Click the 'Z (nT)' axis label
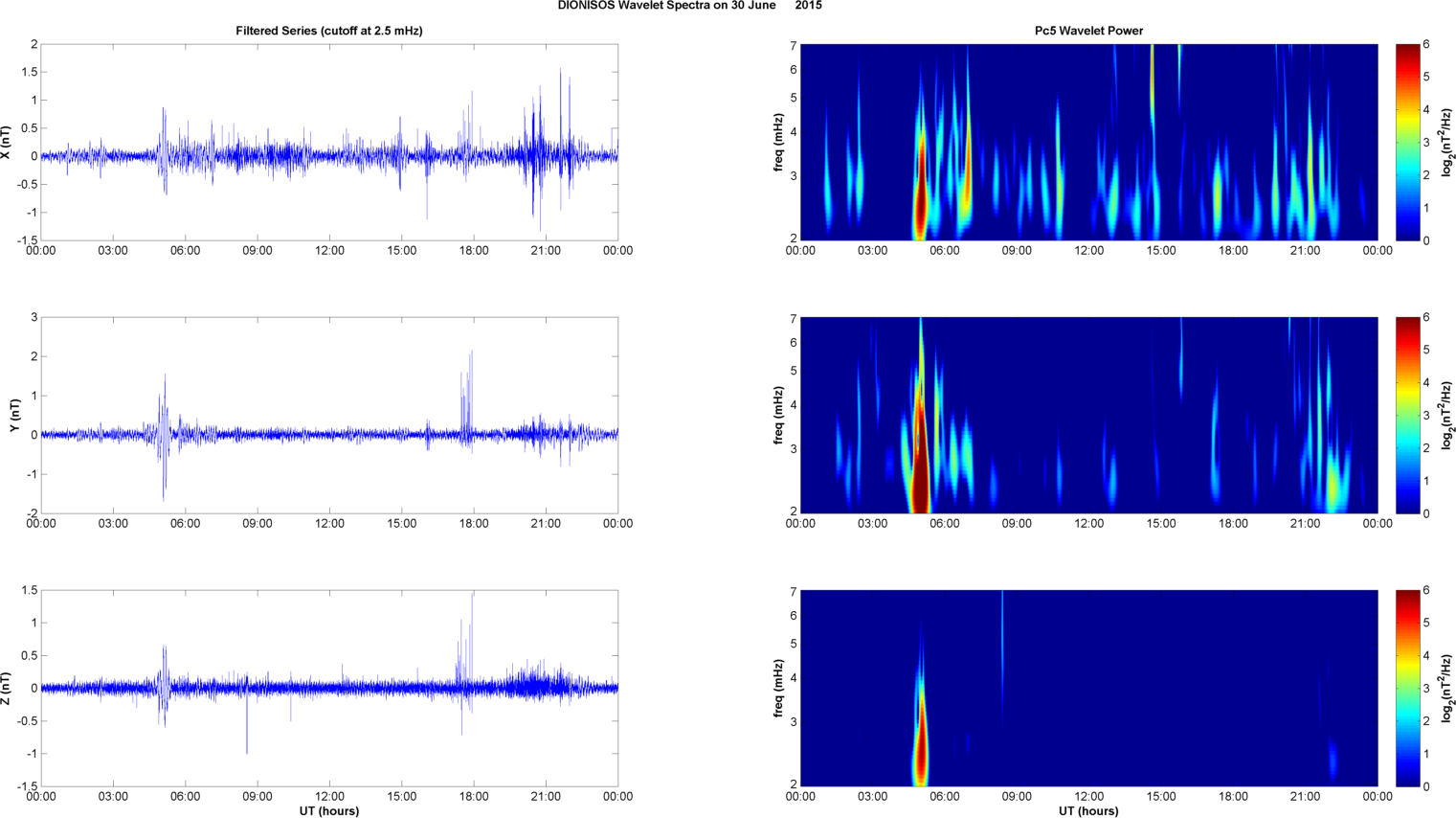Viewport: 1456px width, 818px height. [x=7, y=689]
